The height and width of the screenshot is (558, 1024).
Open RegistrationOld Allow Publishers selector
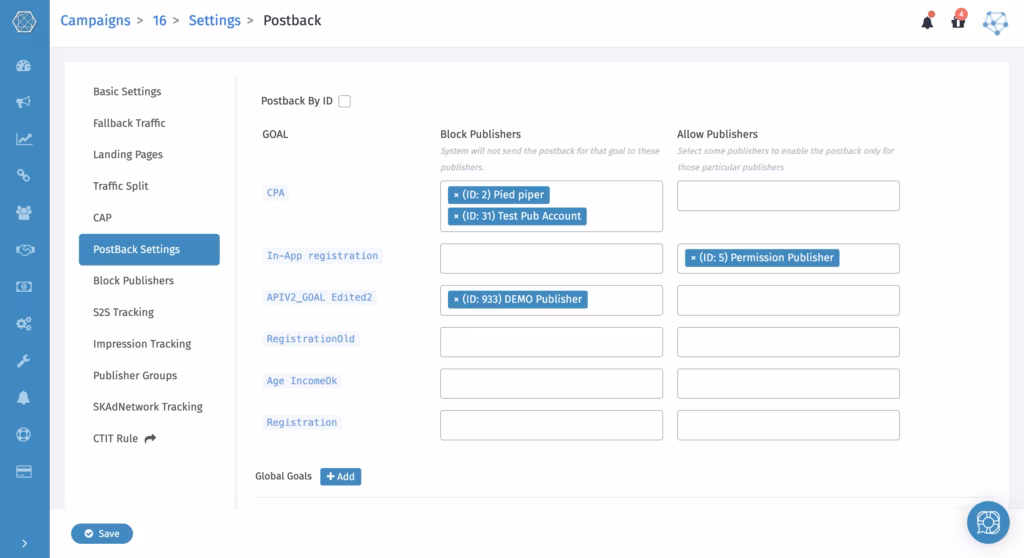tap(788, 342)
